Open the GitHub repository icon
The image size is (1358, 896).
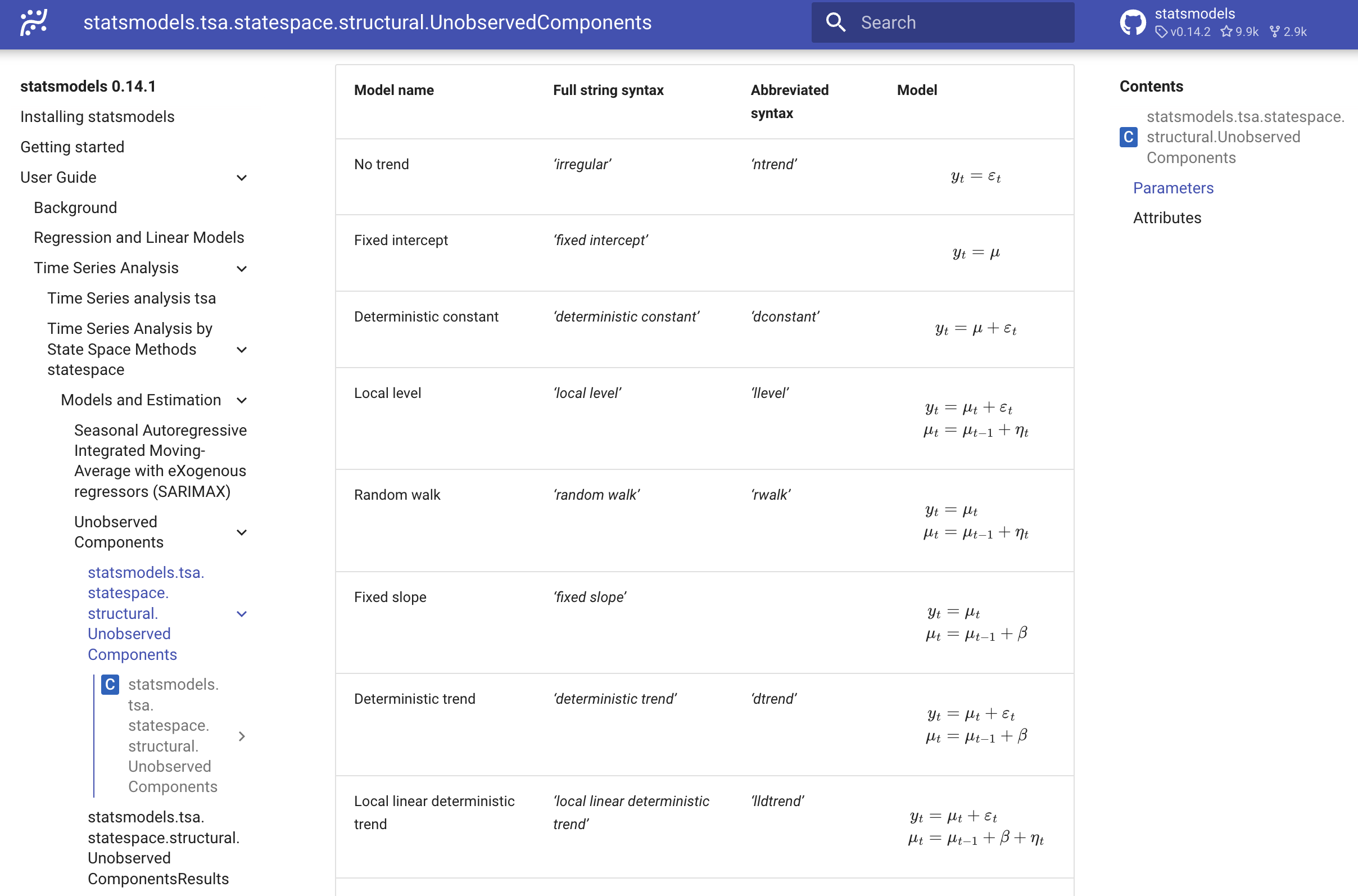[x=1133, y=22]
